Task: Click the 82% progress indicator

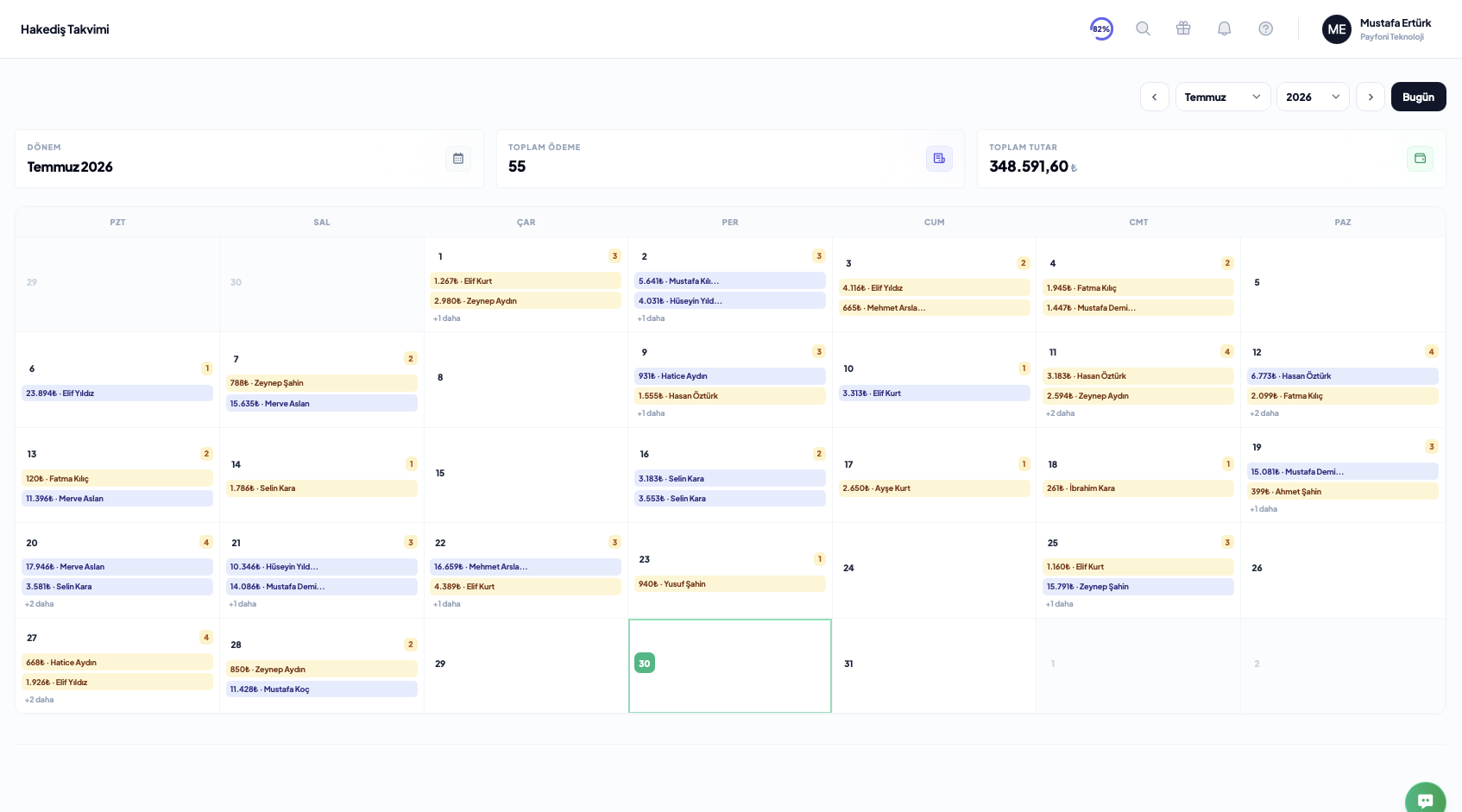Action: coord(1101,28)
